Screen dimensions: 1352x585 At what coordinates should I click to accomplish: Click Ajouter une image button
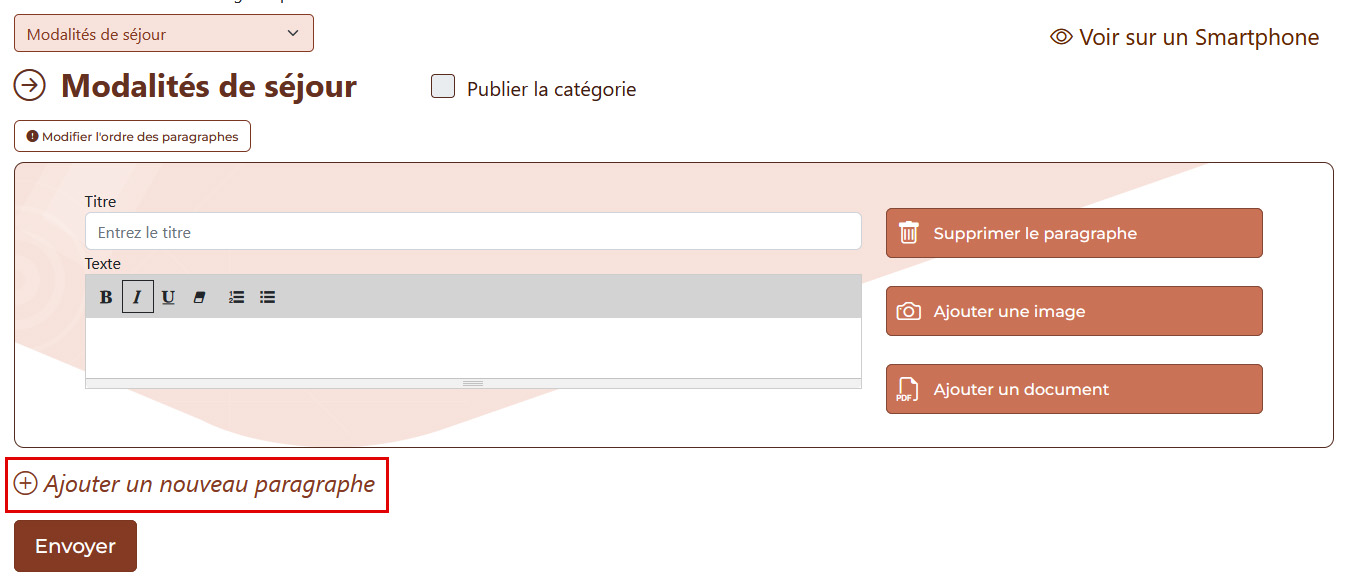coord(1074,311)
